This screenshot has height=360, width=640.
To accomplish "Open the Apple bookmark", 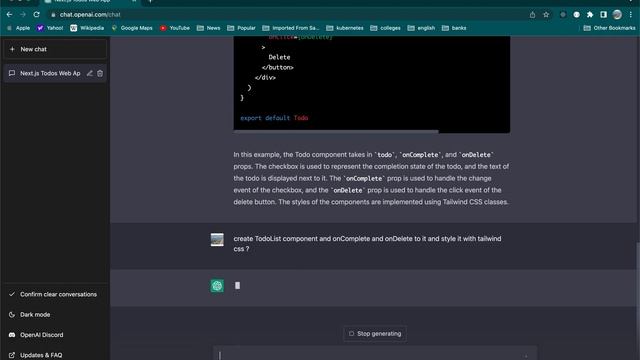I will tap(18, 28).
